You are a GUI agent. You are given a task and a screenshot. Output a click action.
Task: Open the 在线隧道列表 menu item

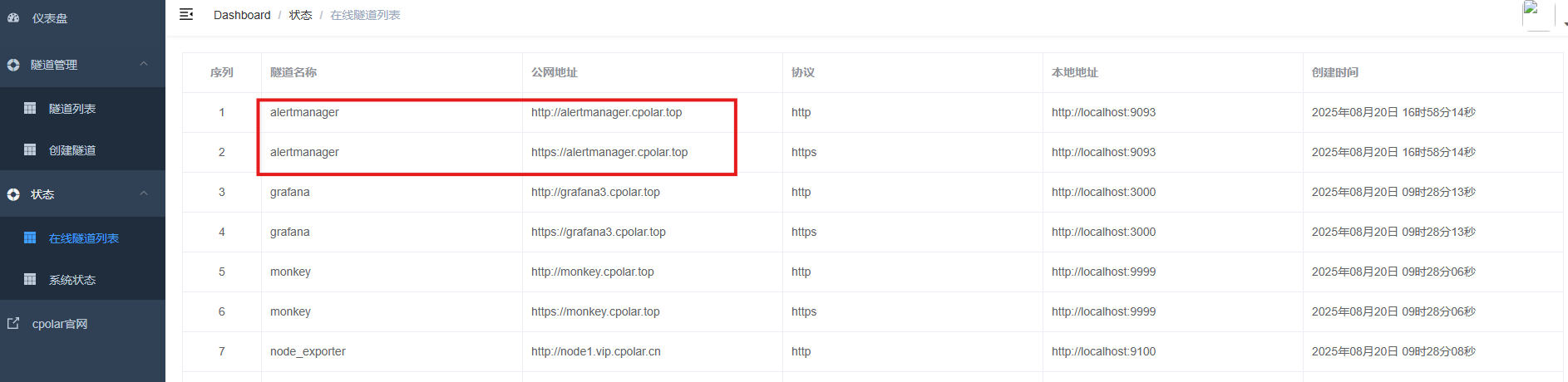(x=82, y=238)
